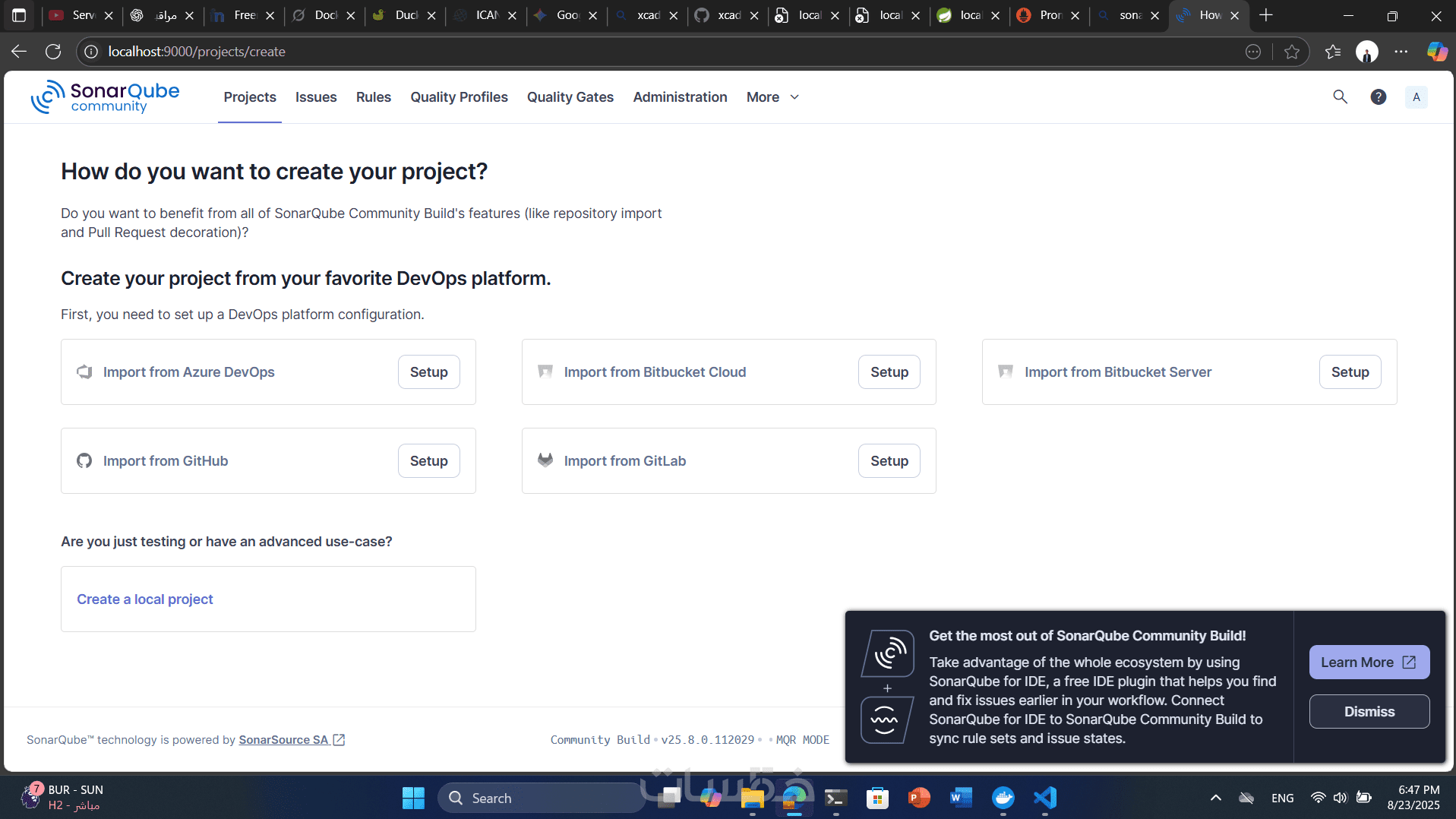Dismiss the SonarQube for IDE promotion
Screen dimensions: 1456x819
(x=1369, y=712)
